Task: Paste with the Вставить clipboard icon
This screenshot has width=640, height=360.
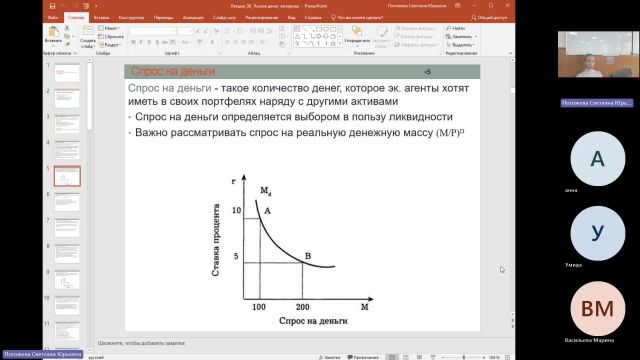Action: [53, 32]
